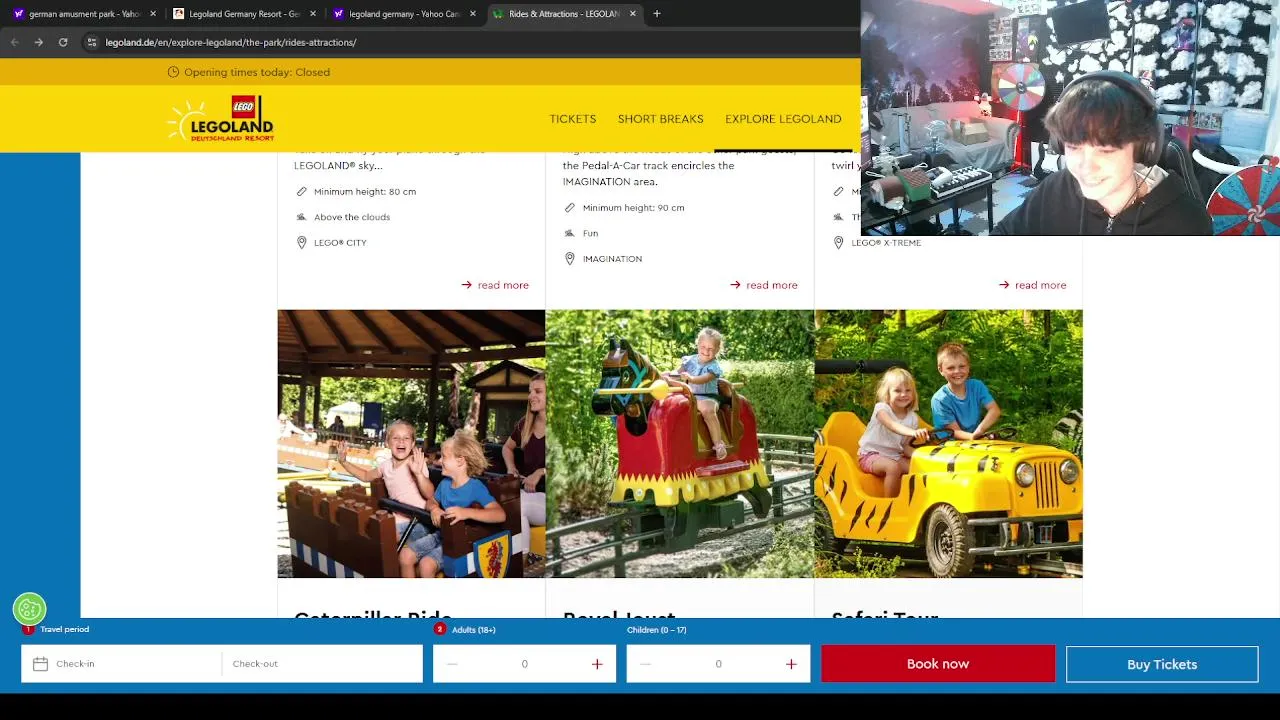This screenshot has width=1280, height=720.
Task: Reload the page with the refresh icon
Action: [63, 42]
